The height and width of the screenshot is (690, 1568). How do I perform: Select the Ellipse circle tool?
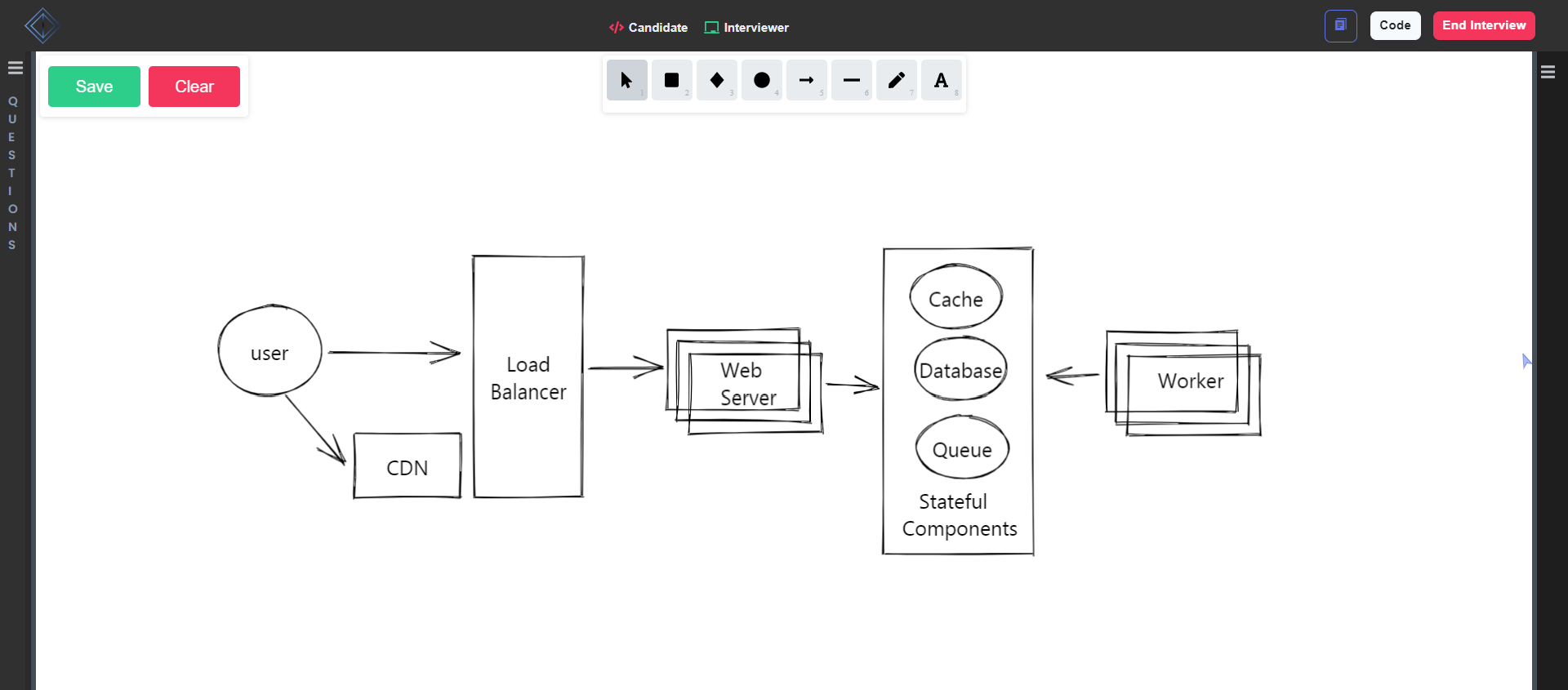[761, 80]
